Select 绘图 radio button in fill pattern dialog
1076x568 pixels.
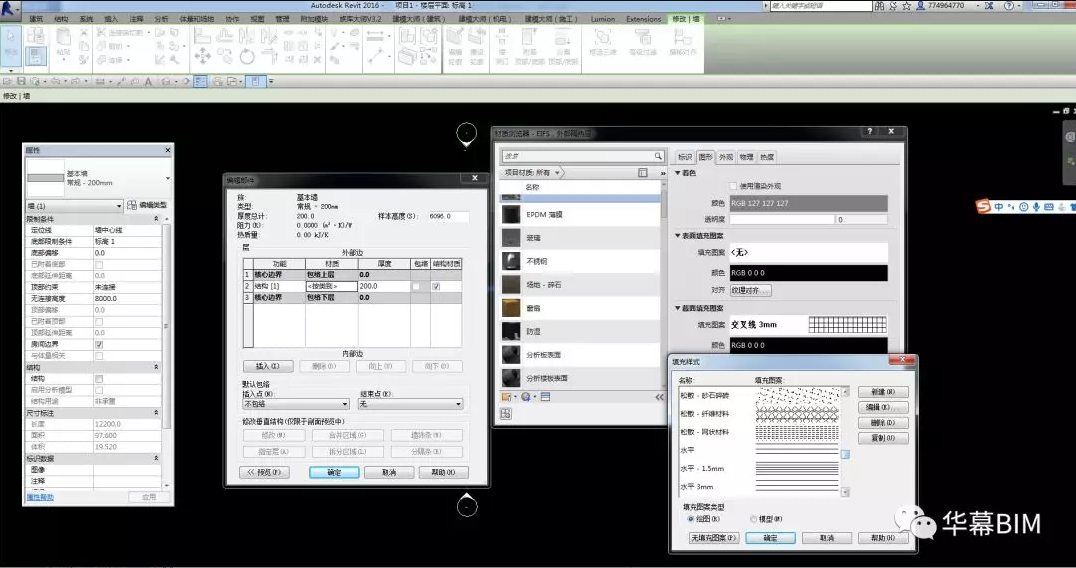click(x=690, y=519)
